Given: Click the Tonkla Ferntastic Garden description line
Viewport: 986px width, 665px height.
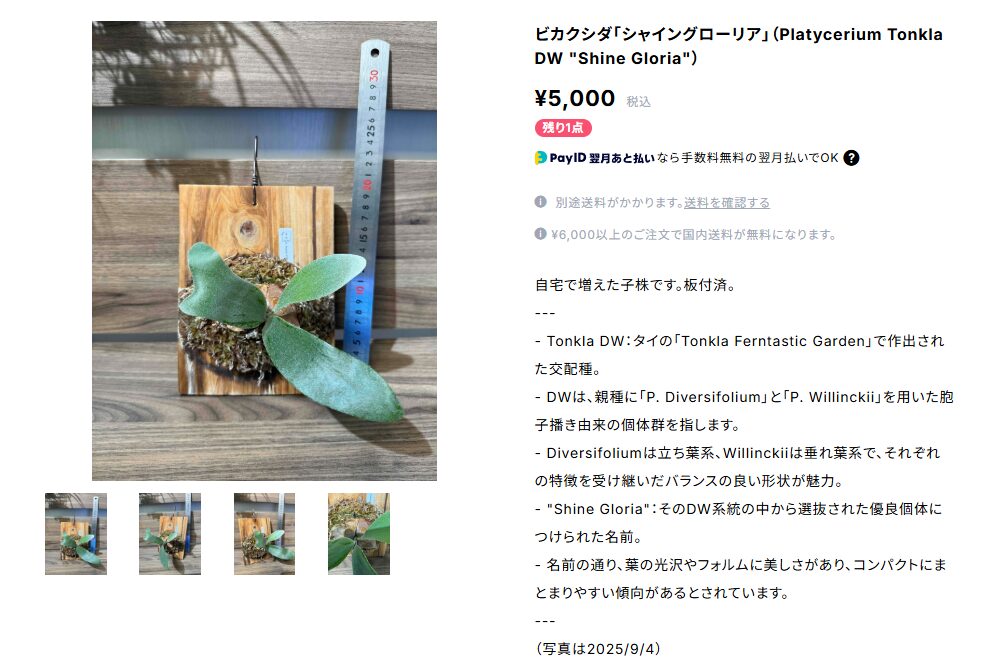Looking at the screenshot, I should tap(740, 354).
